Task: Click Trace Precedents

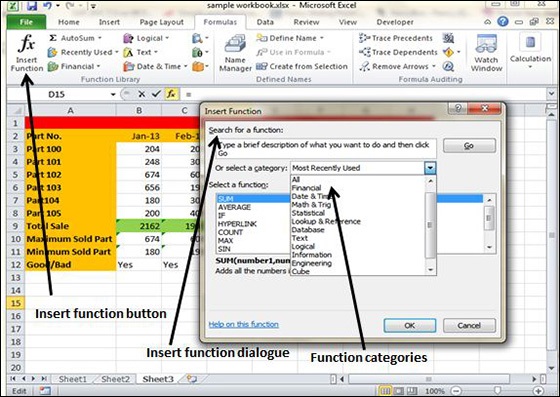Action: 396,38
